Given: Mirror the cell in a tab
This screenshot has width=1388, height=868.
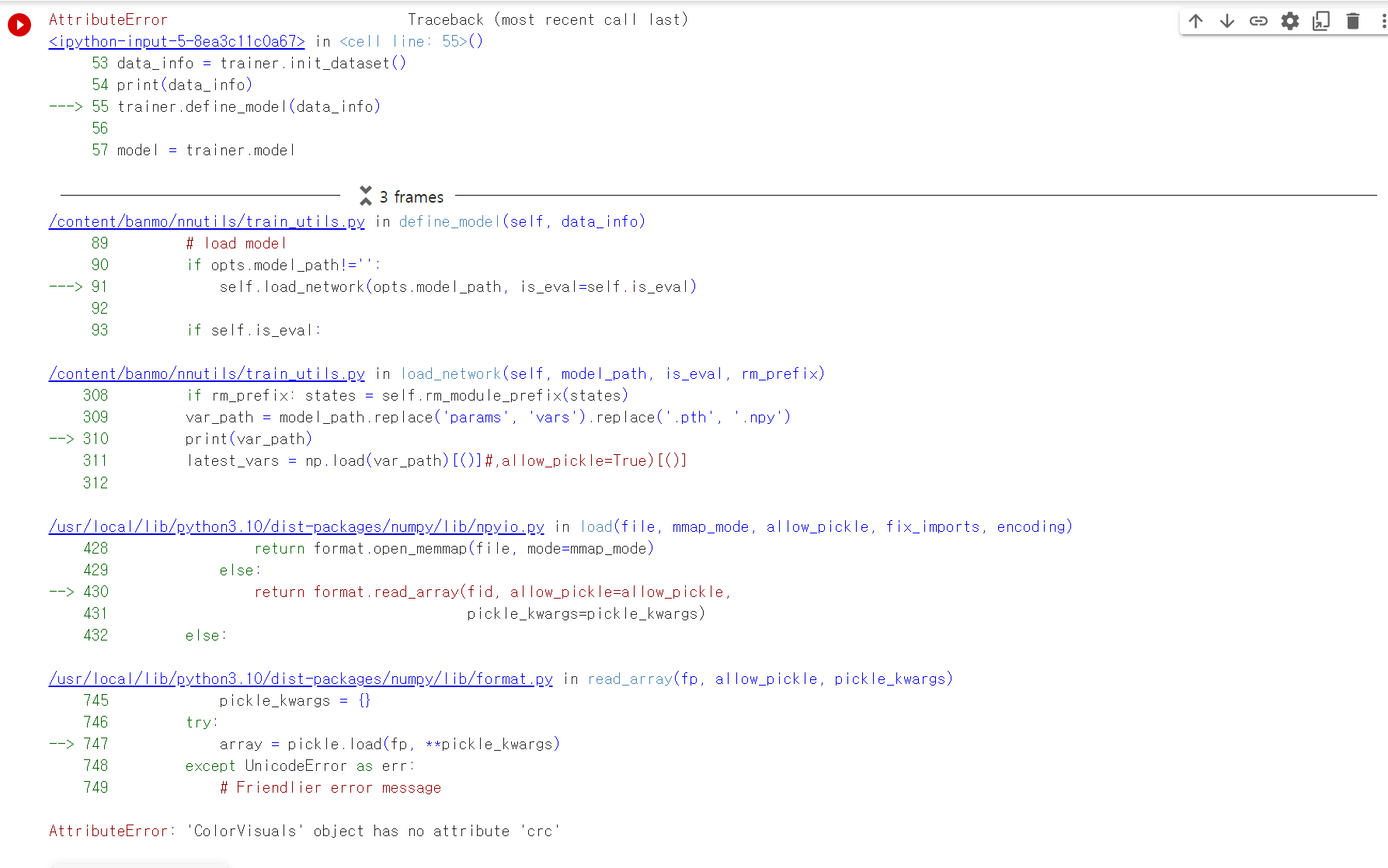Looking at the screenshot, I should click(1320, 21).
